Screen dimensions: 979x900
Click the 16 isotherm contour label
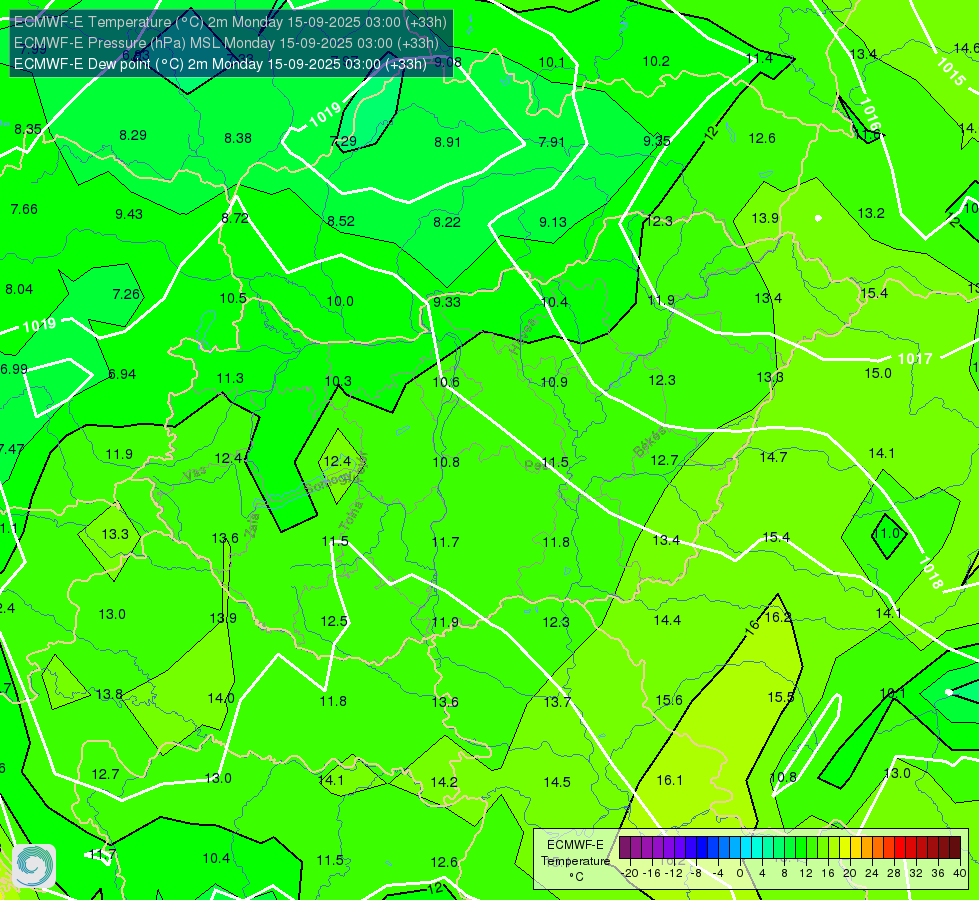[x=752, y=628]
